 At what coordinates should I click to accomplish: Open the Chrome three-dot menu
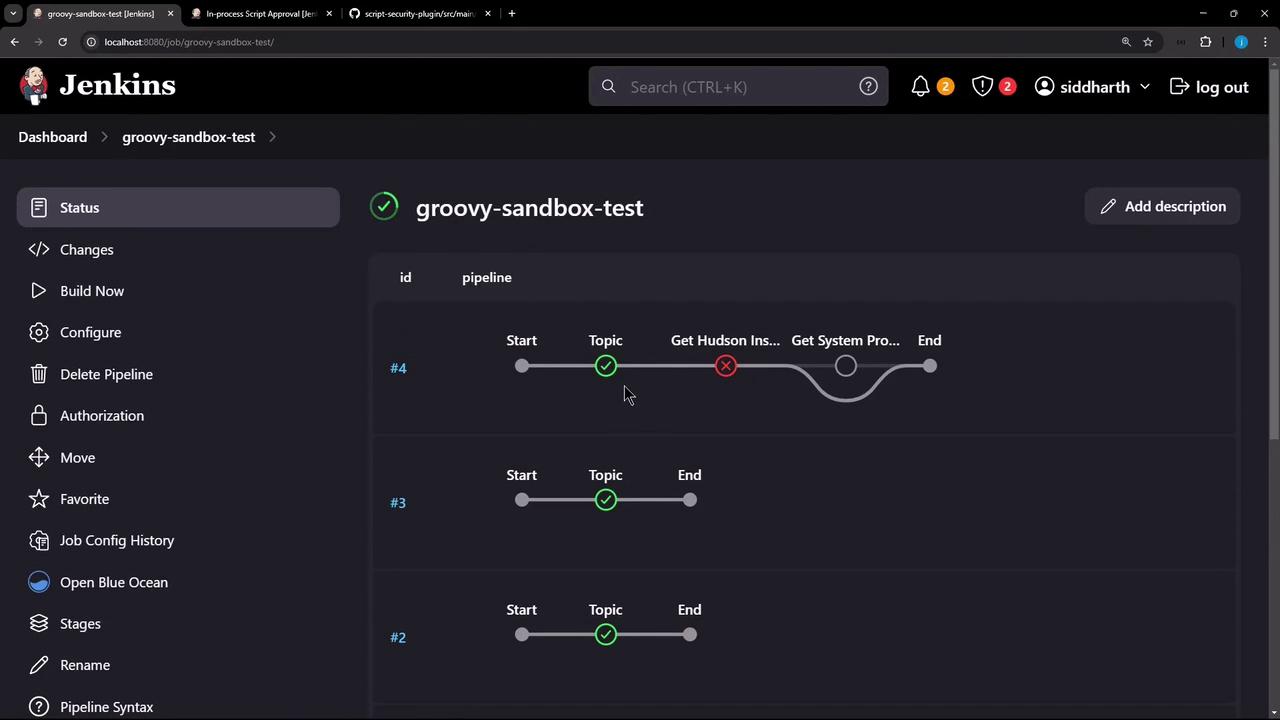pos(1265,42)
